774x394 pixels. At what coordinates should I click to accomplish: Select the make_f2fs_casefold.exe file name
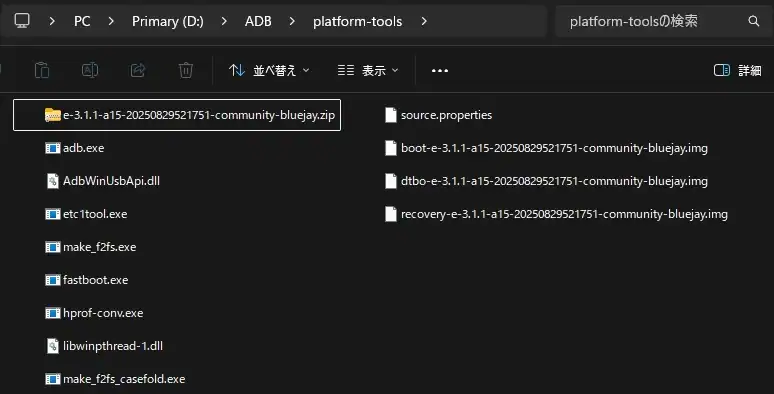click(x=124, y=379)
